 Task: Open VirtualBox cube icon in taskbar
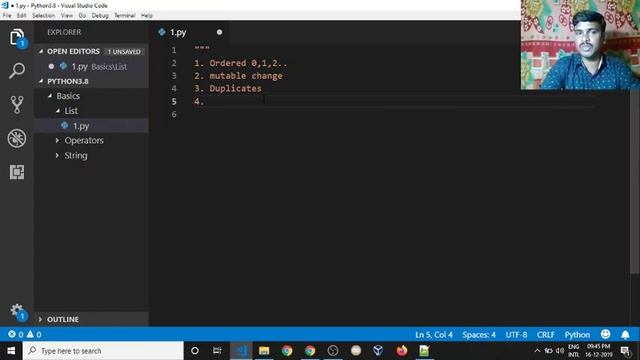[x=378, y=351]
